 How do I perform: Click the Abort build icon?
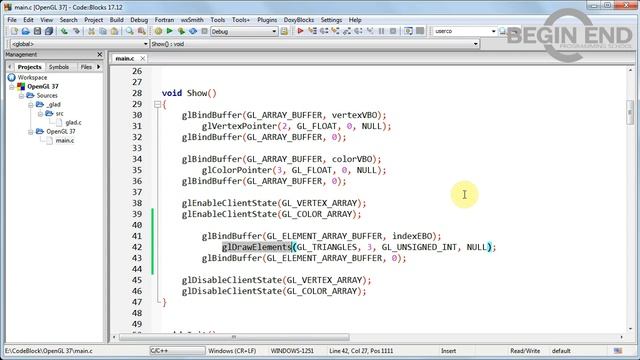pos(204,31)
